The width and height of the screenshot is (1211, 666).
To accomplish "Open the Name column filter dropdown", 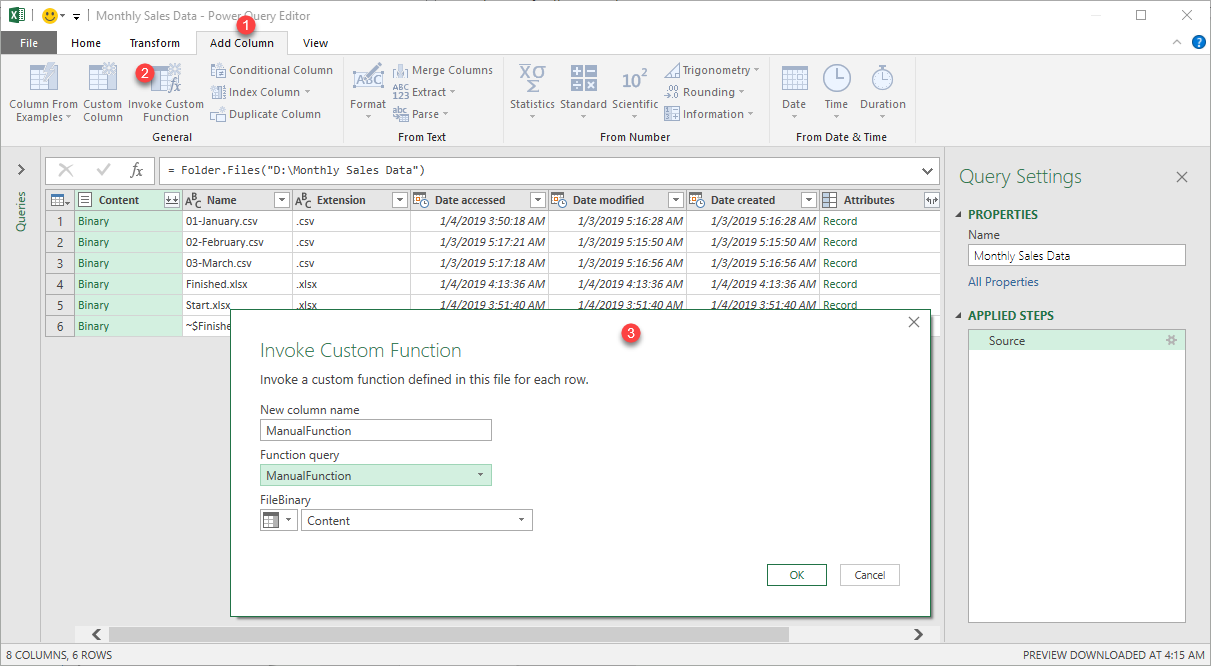I will point(281,200).
